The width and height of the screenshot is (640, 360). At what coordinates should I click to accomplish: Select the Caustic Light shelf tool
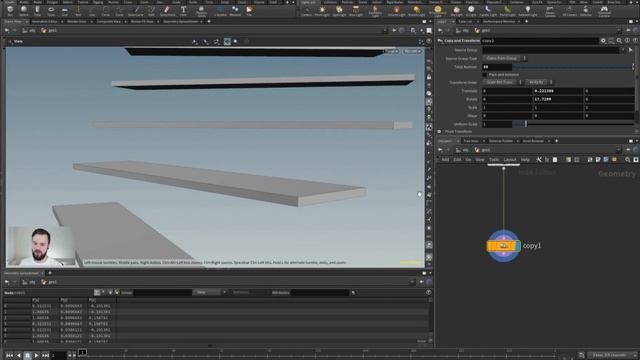point(488,11)
